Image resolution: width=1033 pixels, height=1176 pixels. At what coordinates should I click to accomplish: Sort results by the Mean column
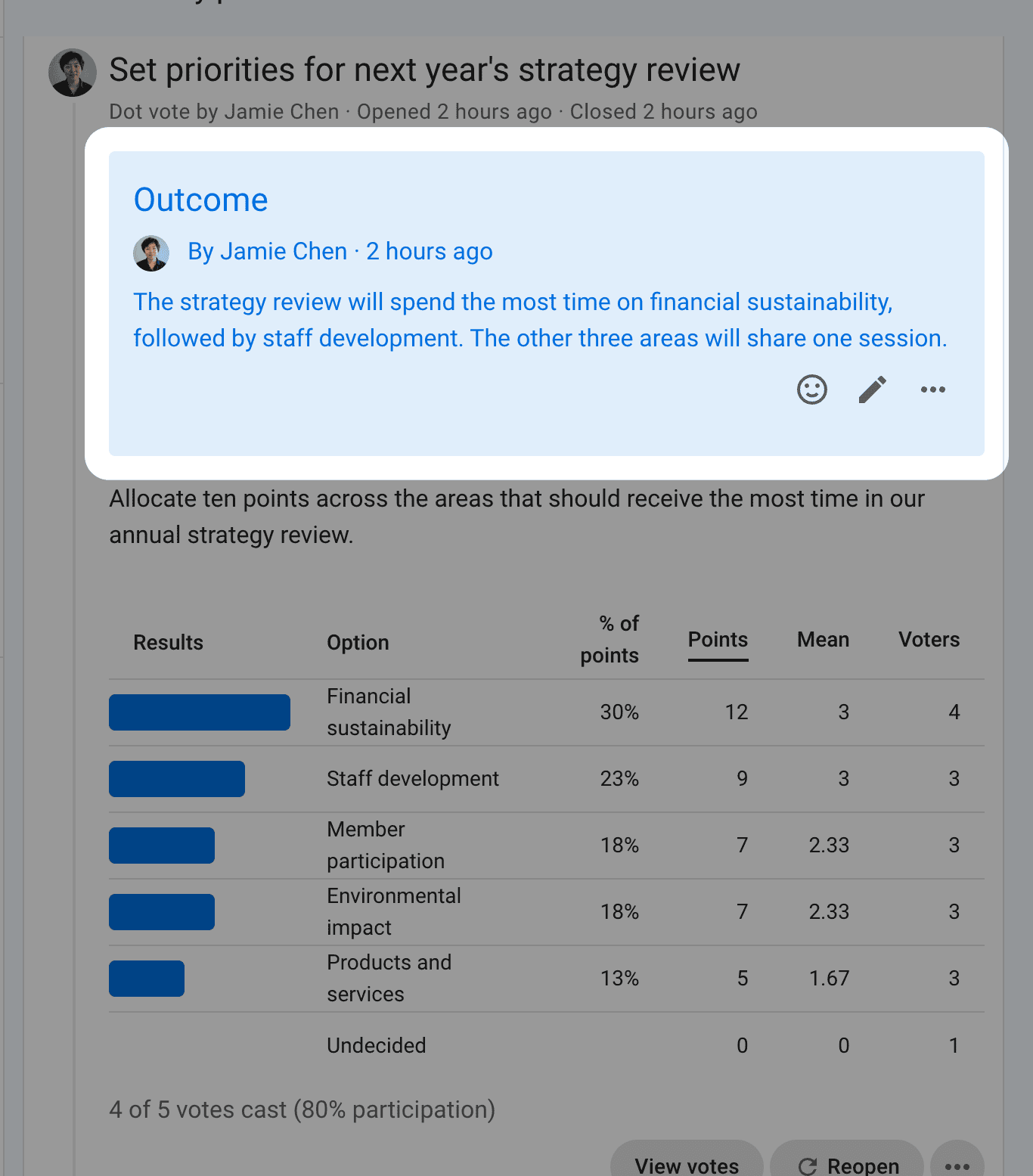pos(823,640)
